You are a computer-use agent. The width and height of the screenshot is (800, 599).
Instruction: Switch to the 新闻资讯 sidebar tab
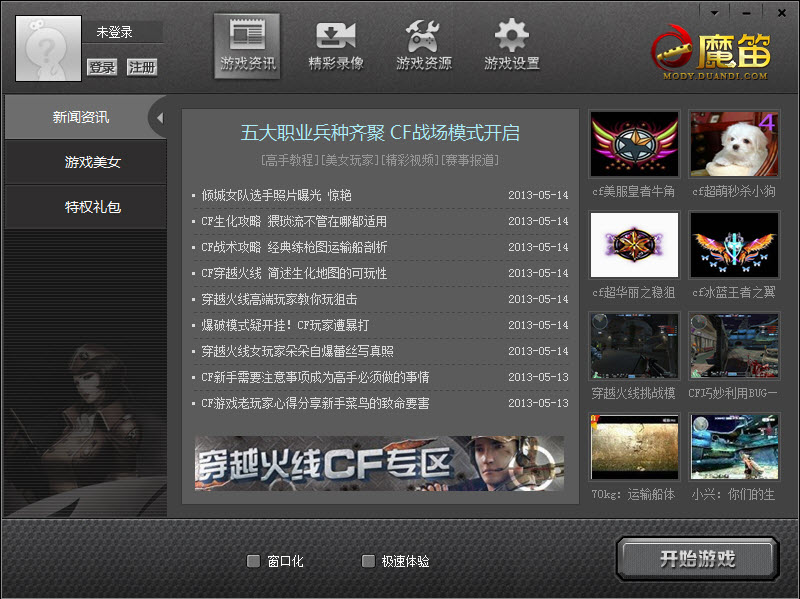click(80, 118)
